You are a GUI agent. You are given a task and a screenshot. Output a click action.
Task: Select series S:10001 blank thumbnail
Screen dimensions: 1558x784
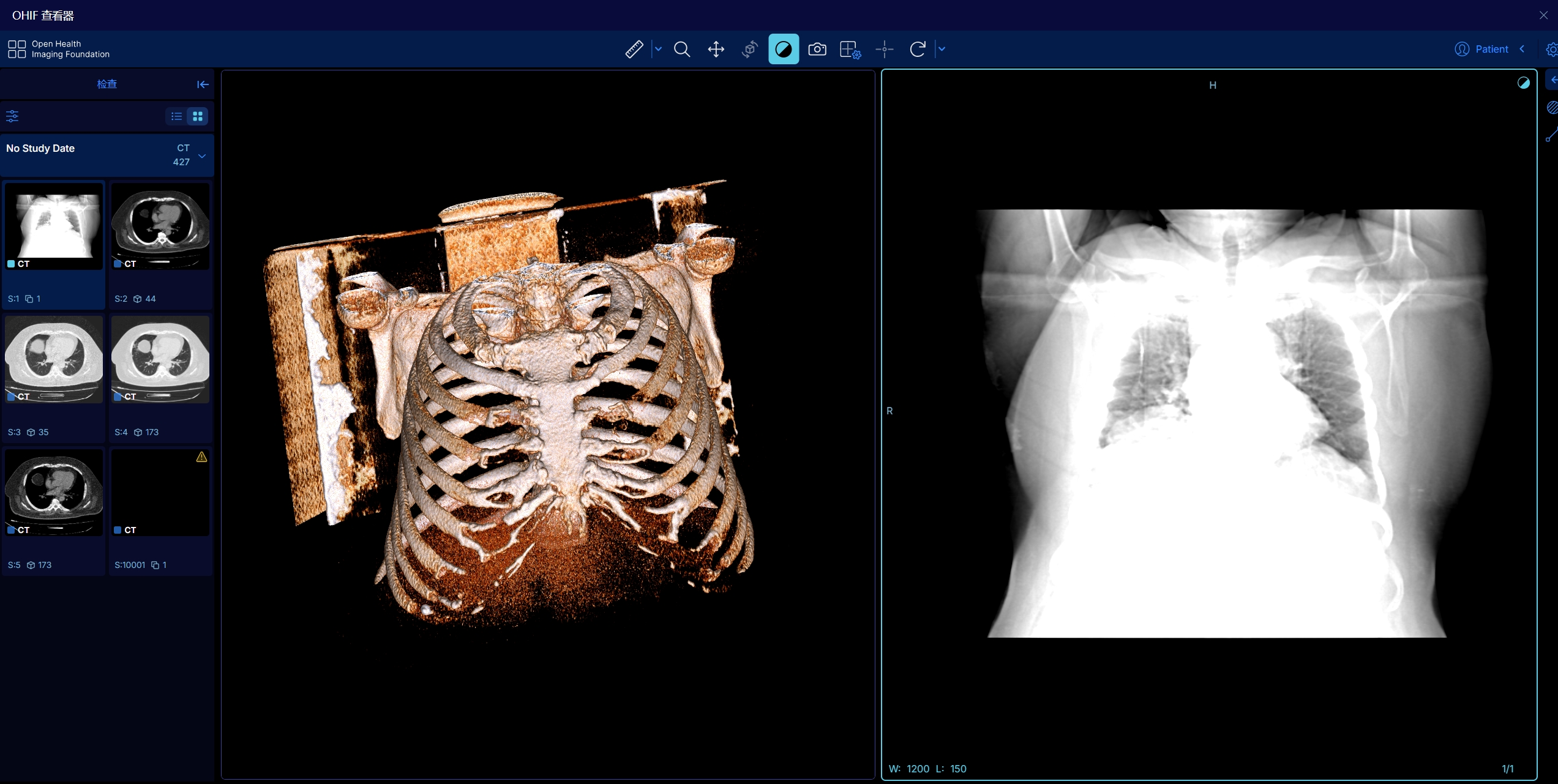click(160, 493)
